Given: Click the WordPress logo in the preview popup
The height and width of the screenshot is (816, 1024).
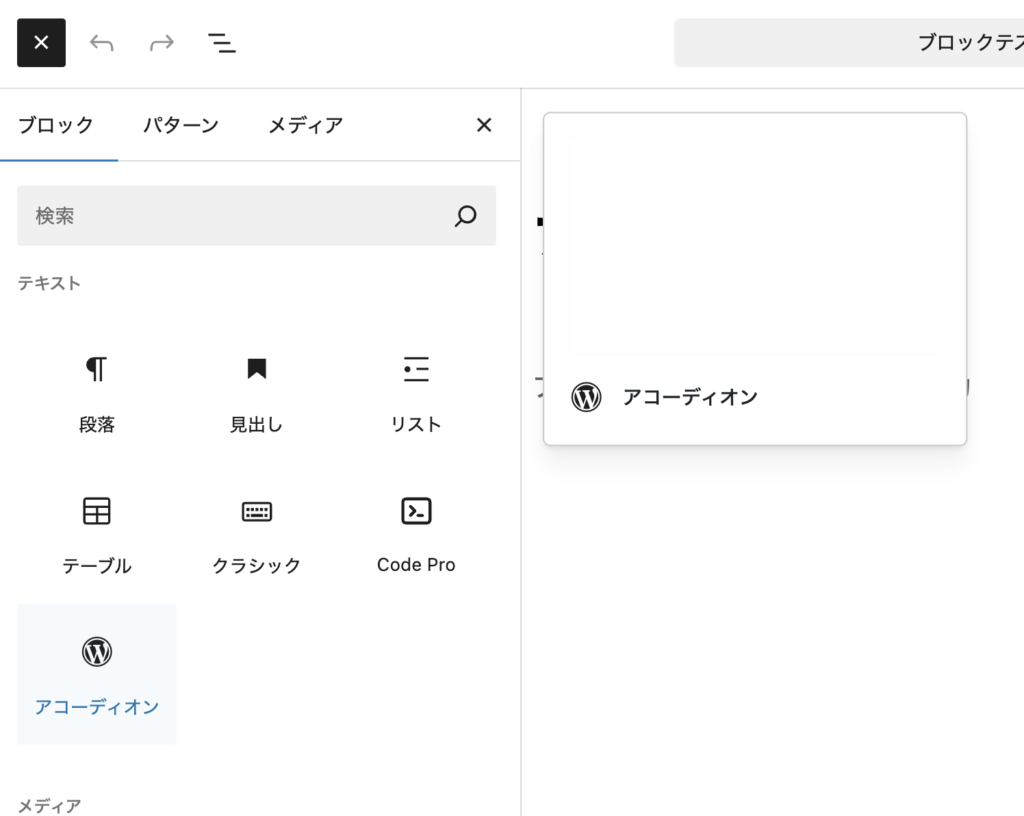Looking at the screenshot, I should coord(586,397).
